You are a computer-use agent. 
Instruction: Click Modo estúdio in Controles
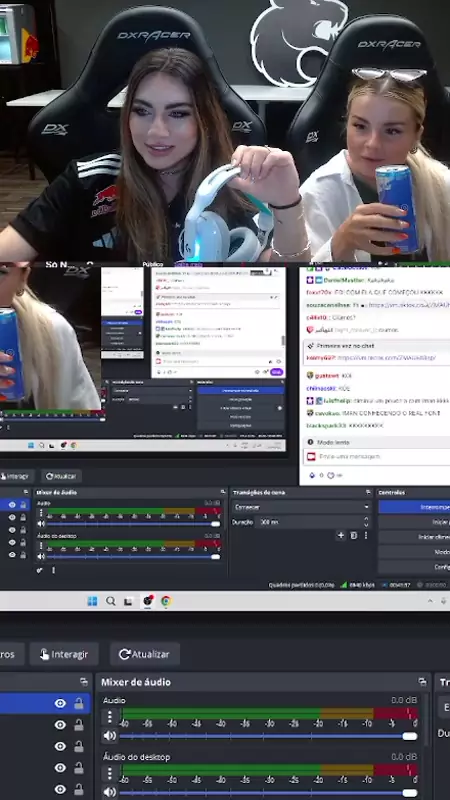click(414, 552)
